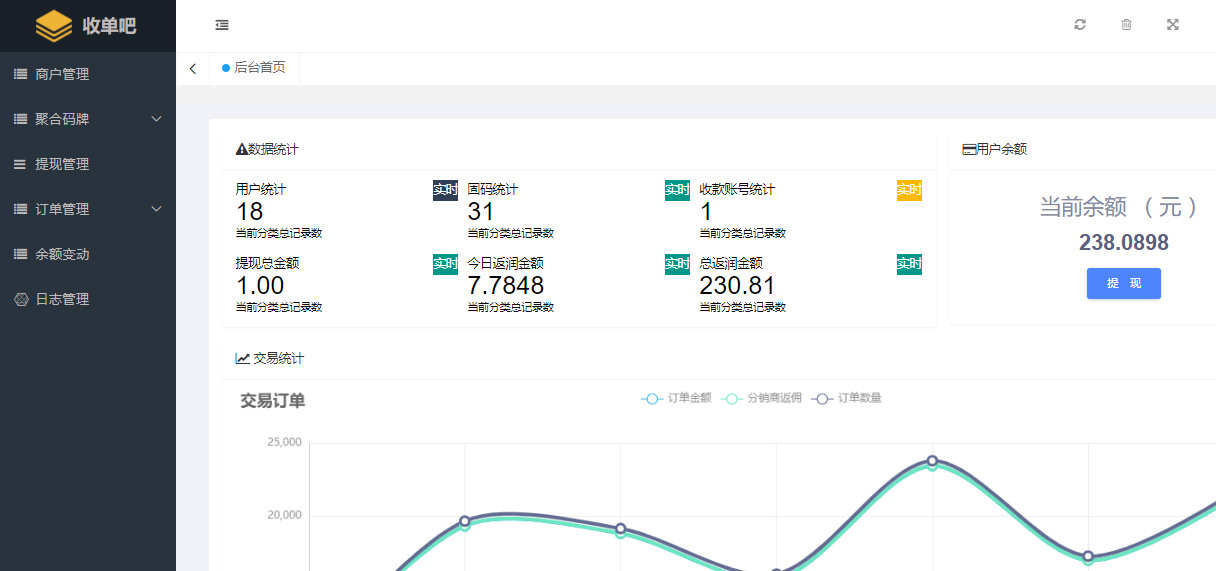Click the 实时 badge next to 用户统计
This screenshot has height=571, width=1216.
(x=445, y=190)
